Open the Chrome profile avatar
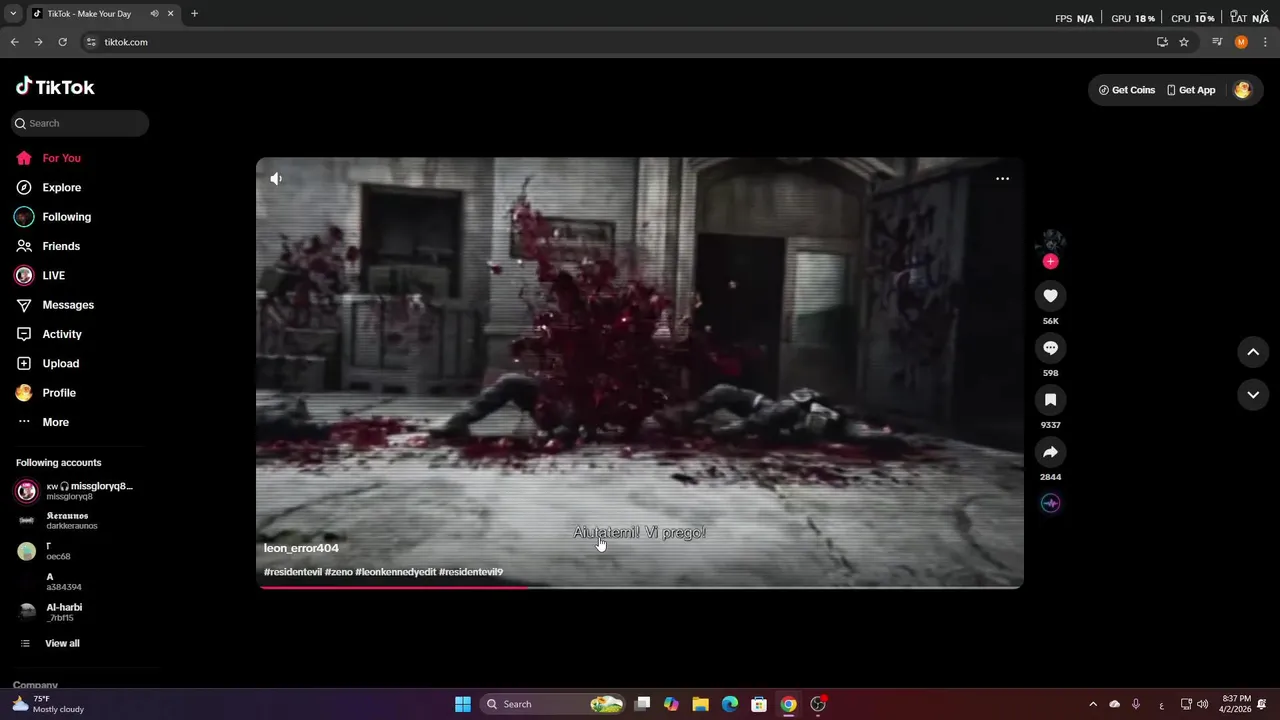 tap(1241, 42)
